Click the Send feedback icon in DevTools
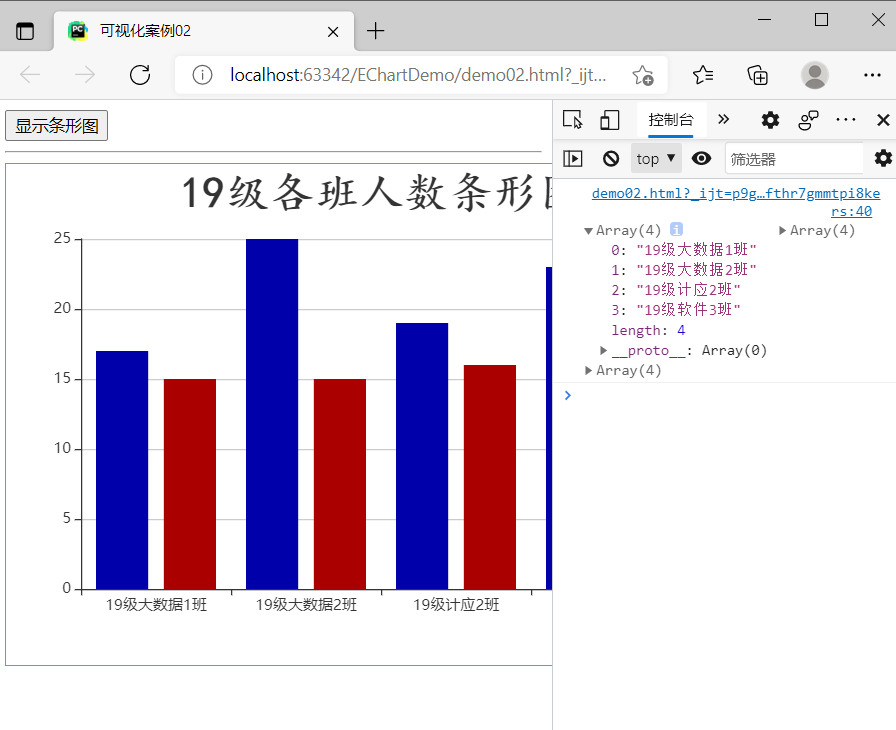The height and width of the screenshot is (730, 896). pos(808,119)
